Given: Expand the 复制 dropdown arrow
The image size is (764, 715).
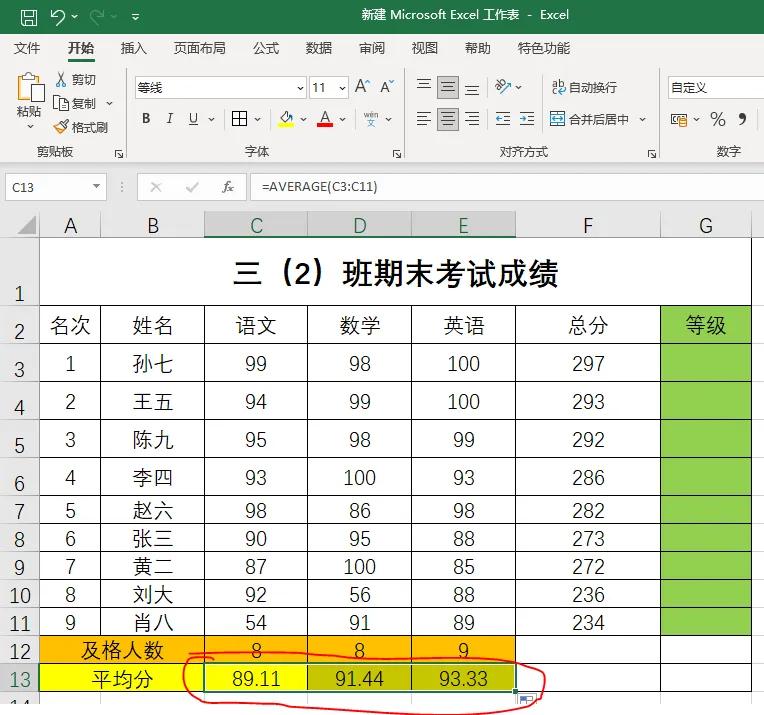Looking at the screenshot, I should [110, 103].
